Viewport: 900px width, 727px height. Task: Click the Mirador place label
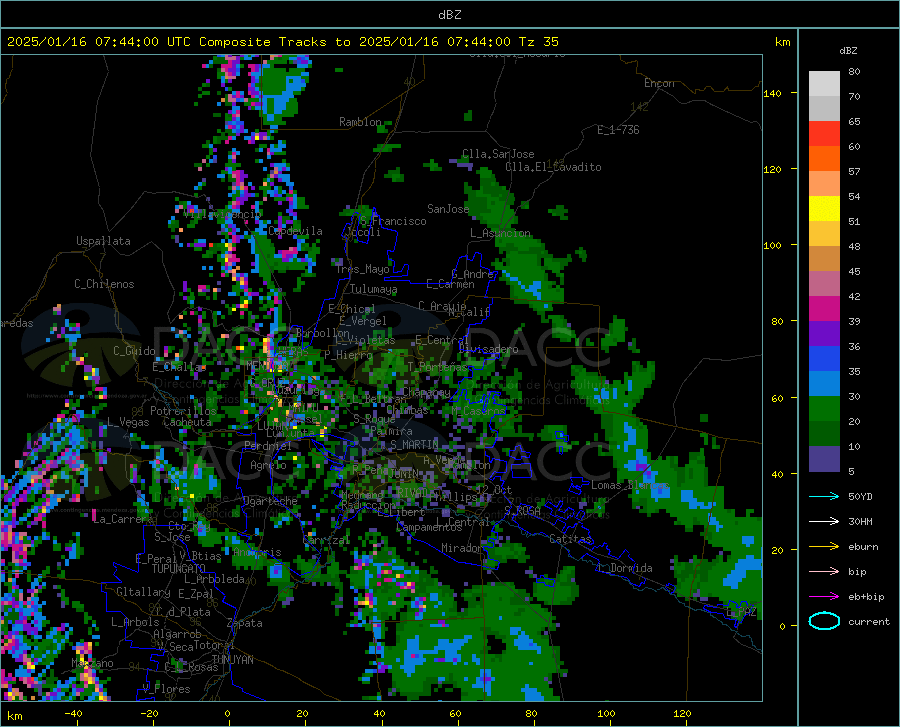(461, 548)
